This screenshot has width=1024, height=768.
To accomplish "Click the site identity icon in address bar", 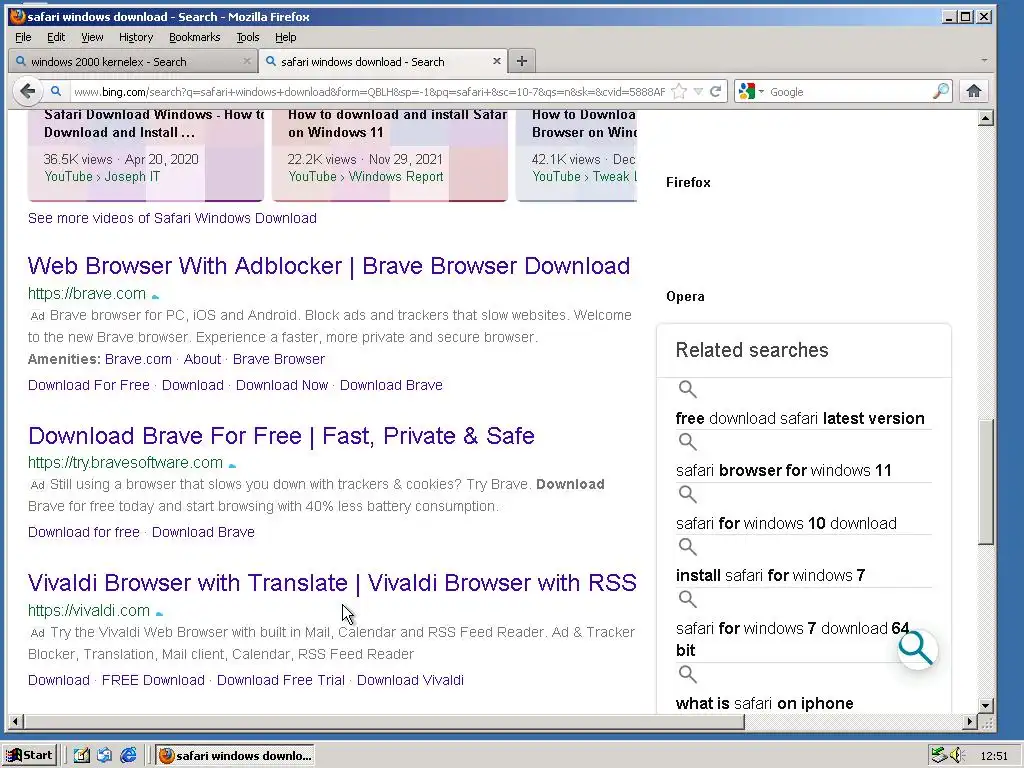I will pos(56,91).
